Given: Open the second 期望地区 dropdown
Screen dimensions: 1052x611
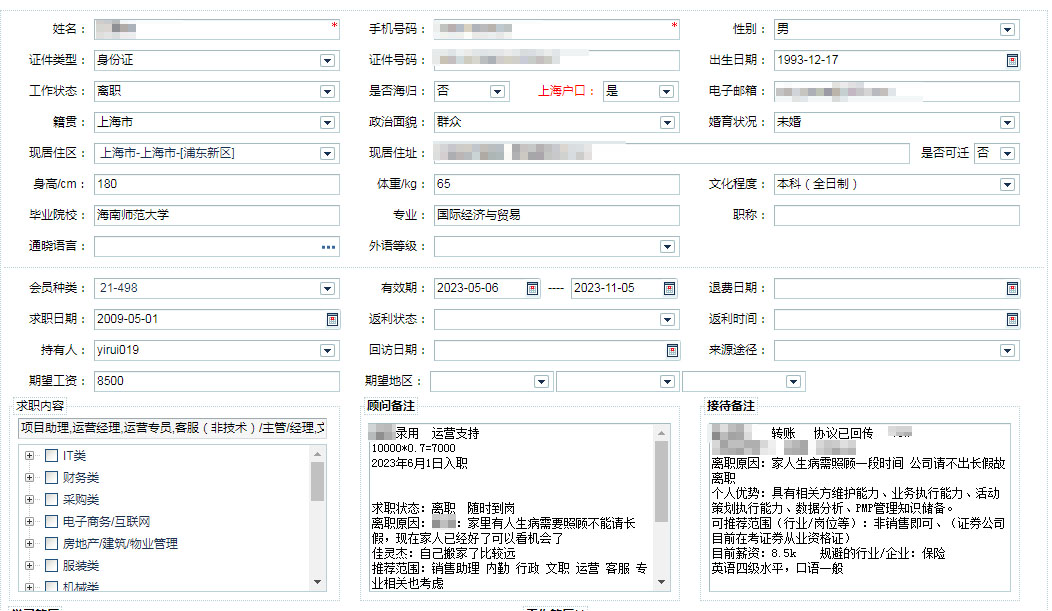Looking at the screenshot, I should click(667, 382).
